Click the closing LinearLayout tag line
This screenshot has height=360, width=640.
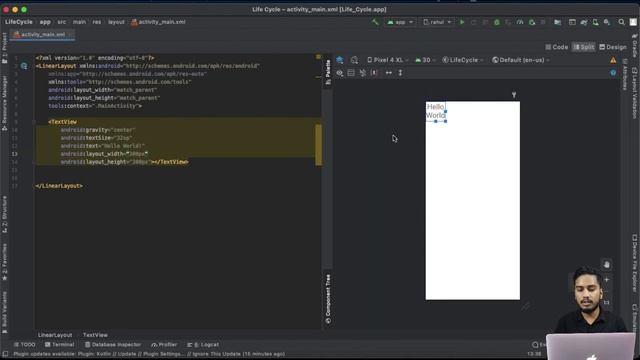tap(59, 186)
